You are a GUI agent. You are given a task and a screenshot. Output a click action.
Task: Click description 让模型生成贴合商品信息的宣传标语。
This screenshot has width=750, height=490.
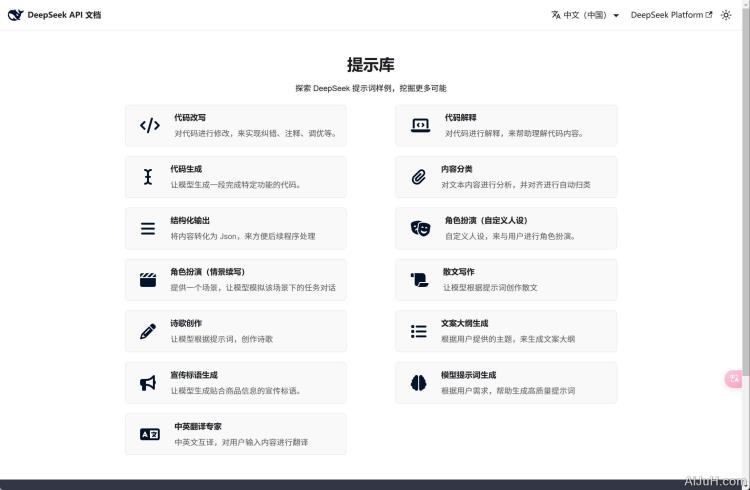(x=236, y=390)
